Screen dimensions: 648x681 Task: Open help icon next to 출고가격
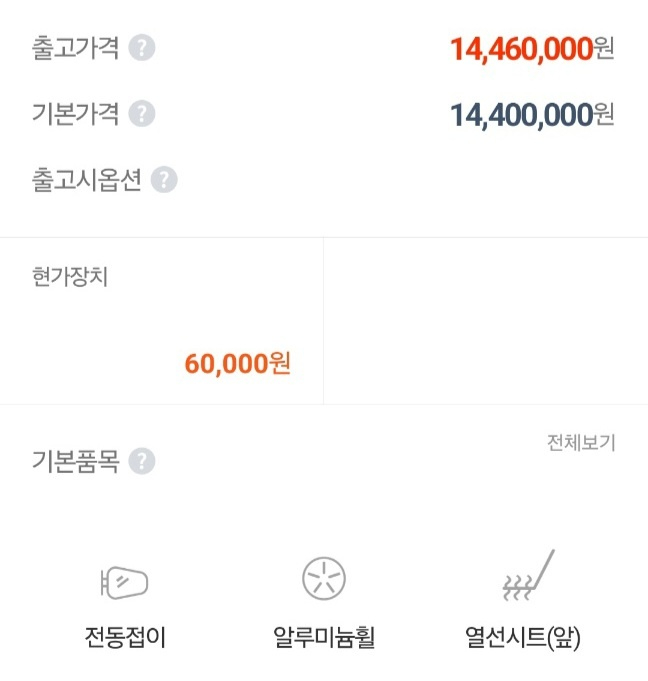point(142,48)
